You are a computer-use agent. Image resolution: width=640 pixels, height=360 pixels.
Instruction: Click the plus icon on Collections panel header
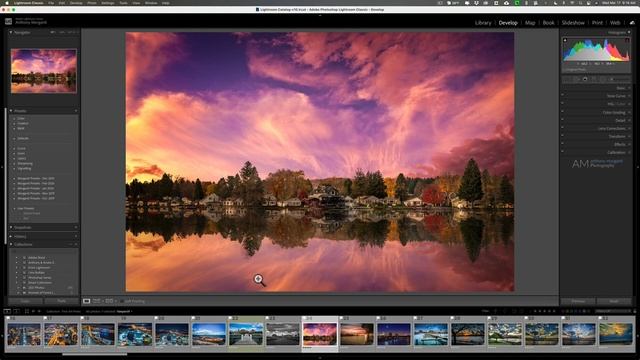[76, 244]
